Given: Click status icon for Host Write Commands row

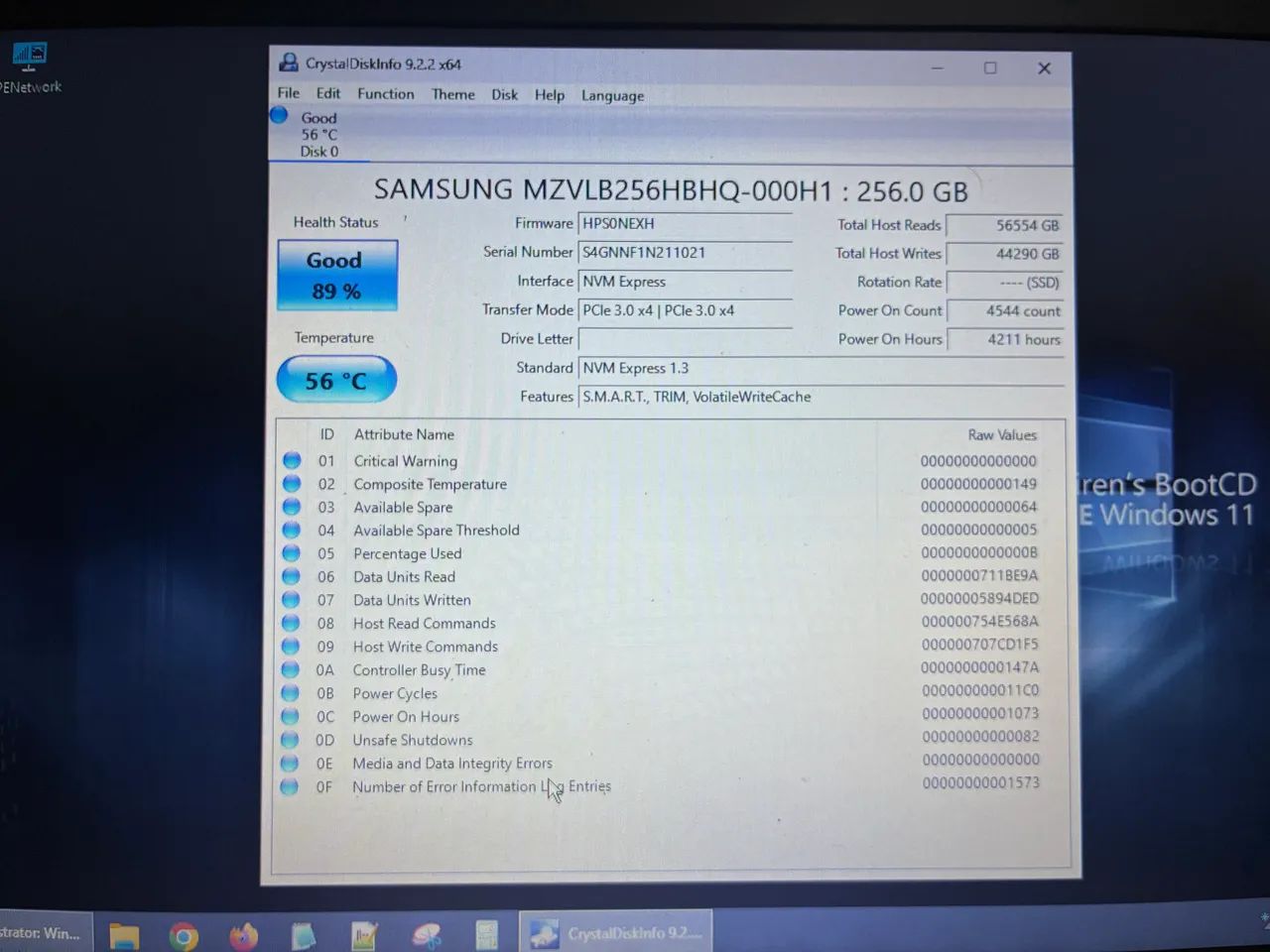Looking at the screenshot, I should coord(291,646).
